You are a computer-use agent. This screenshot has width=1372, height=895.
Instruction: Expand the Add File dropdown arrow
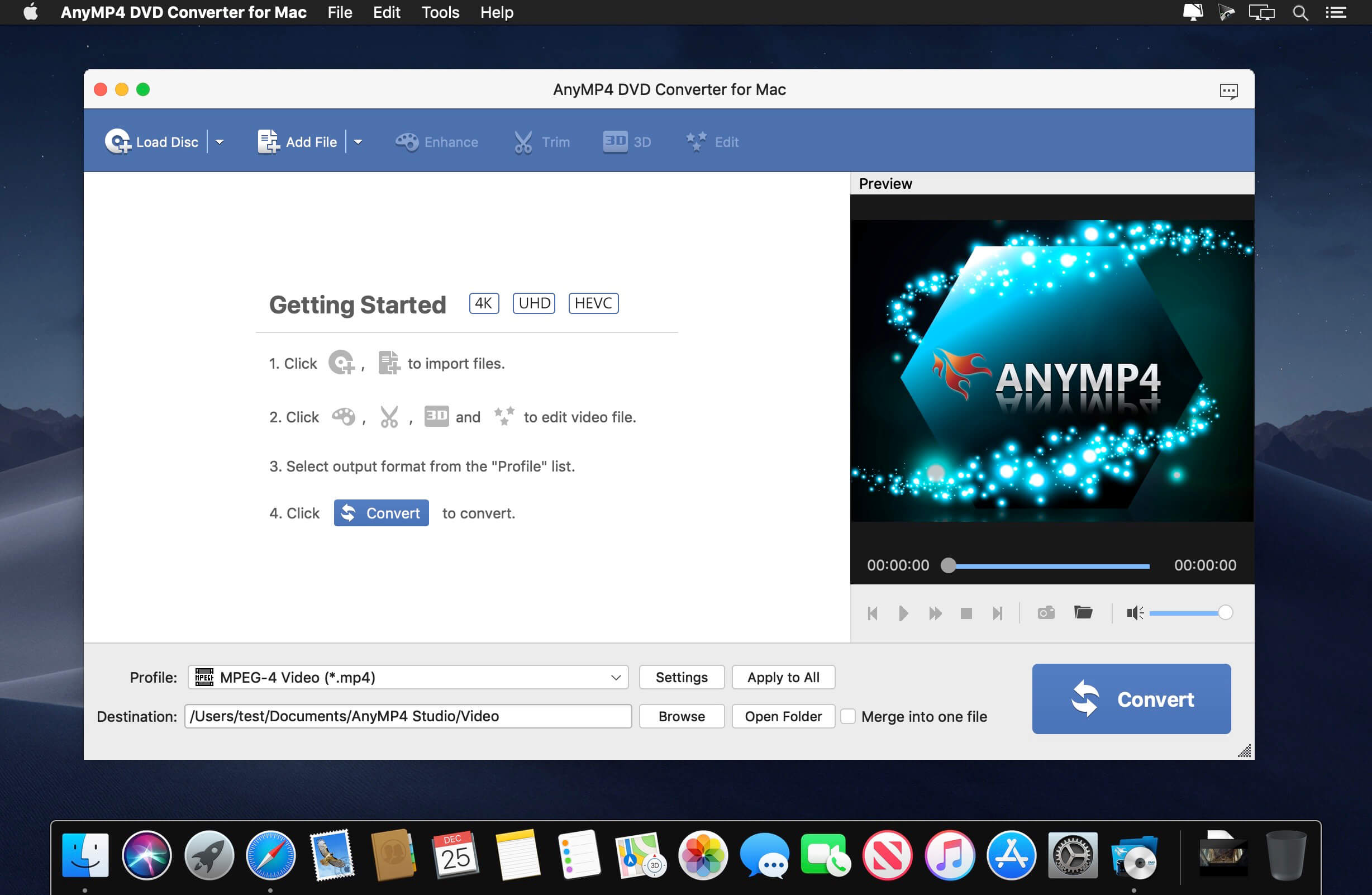358,142
